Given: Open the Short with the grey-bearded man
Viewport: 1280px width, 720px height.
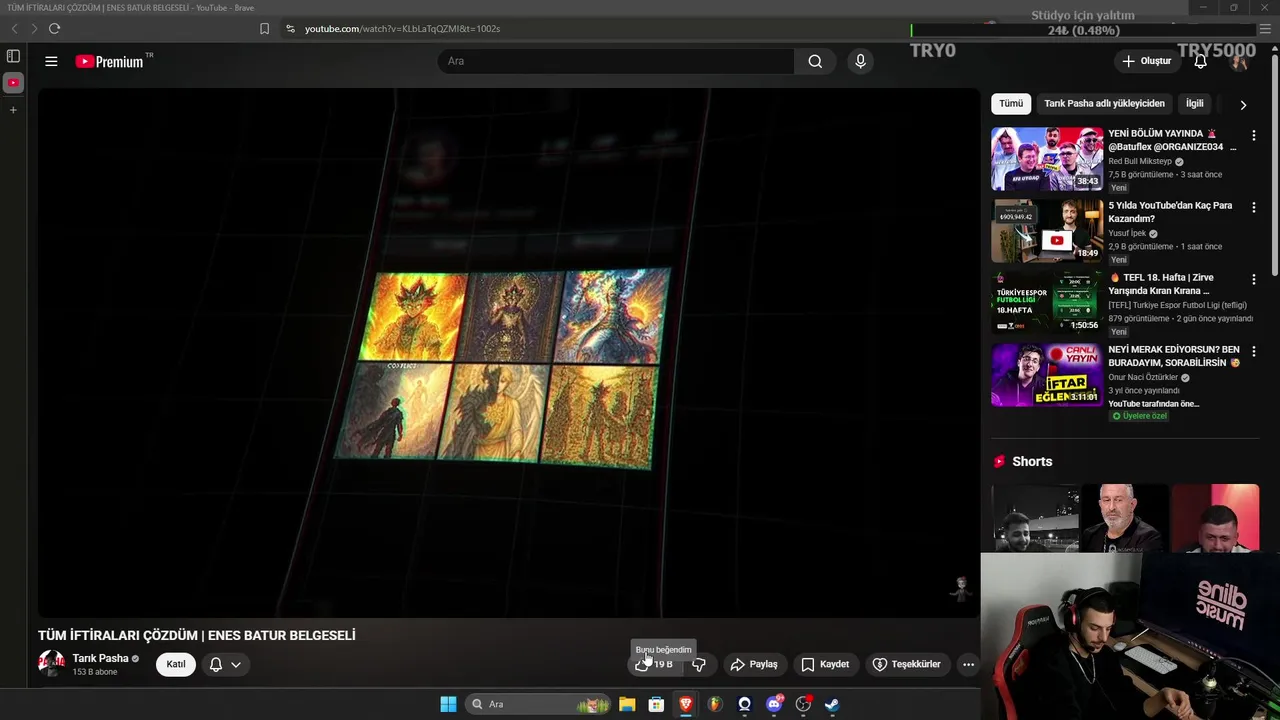Looking at the screenshot, I should click(1125, 518).
